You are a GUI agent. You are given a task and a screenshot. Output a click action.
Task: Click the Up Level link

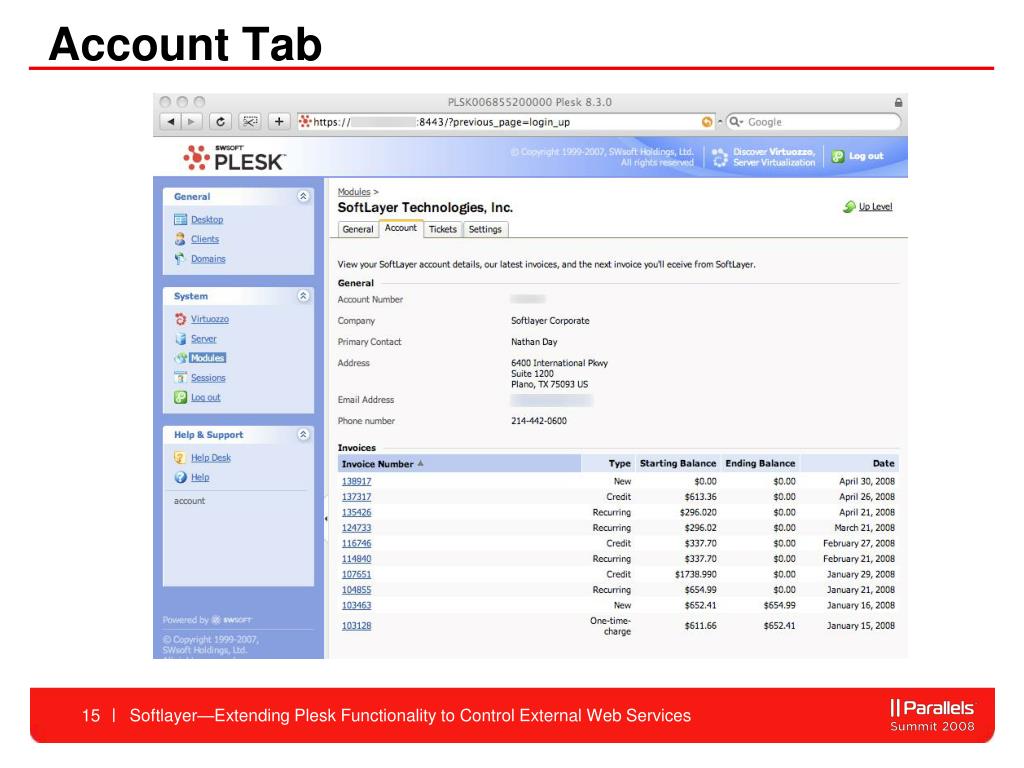click(875, 206)
